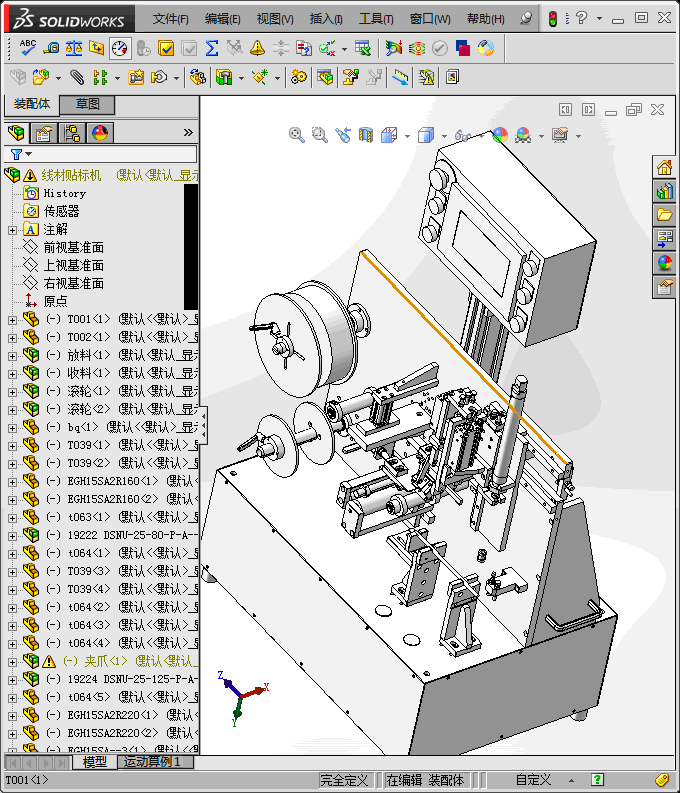Image resolution: width=680 pixels, height=793 pixels.
Task: Run Clearance Verification warning tool
Action: point(426,77)
